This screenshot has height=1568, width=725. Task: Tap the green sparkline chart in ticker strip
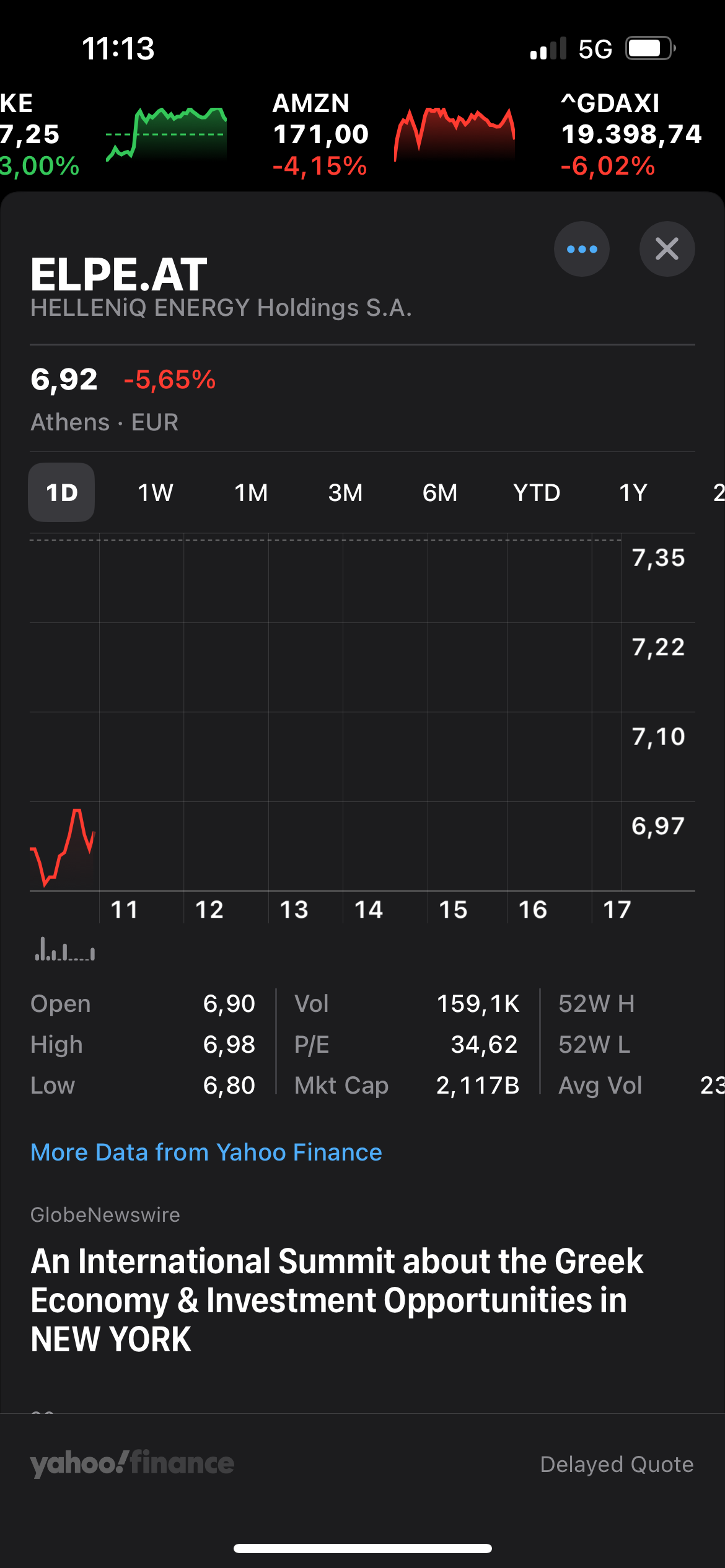click(x=166, y=134)
